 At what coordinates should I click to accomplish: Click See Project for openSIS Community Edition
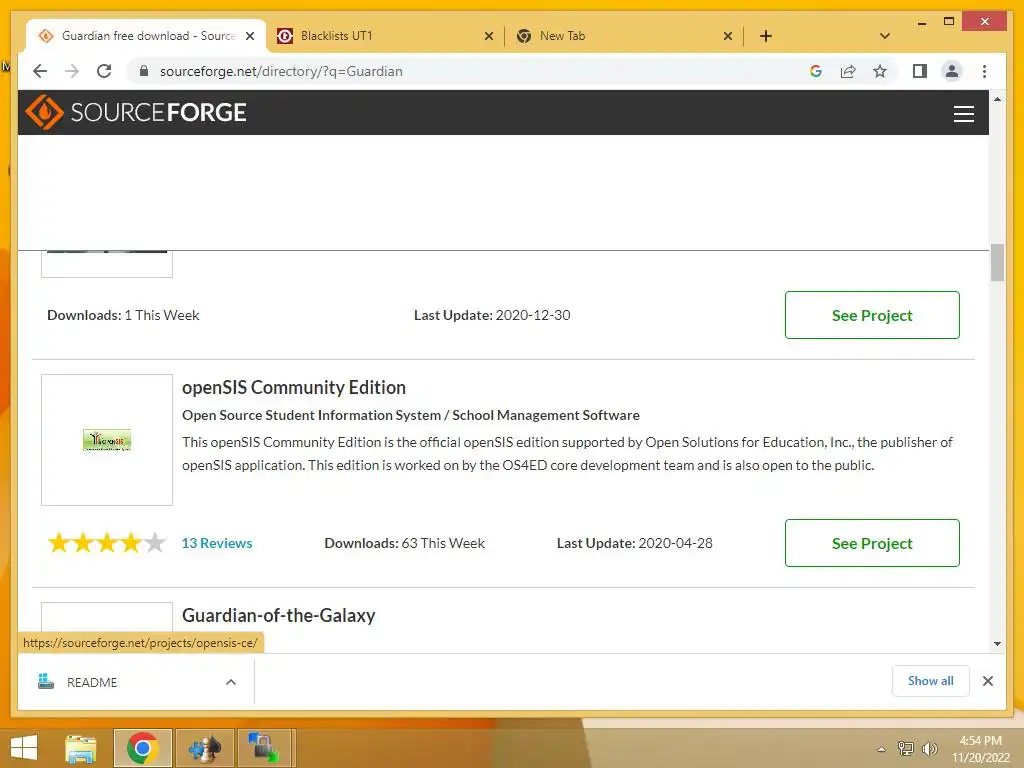[x=872, y=543]
